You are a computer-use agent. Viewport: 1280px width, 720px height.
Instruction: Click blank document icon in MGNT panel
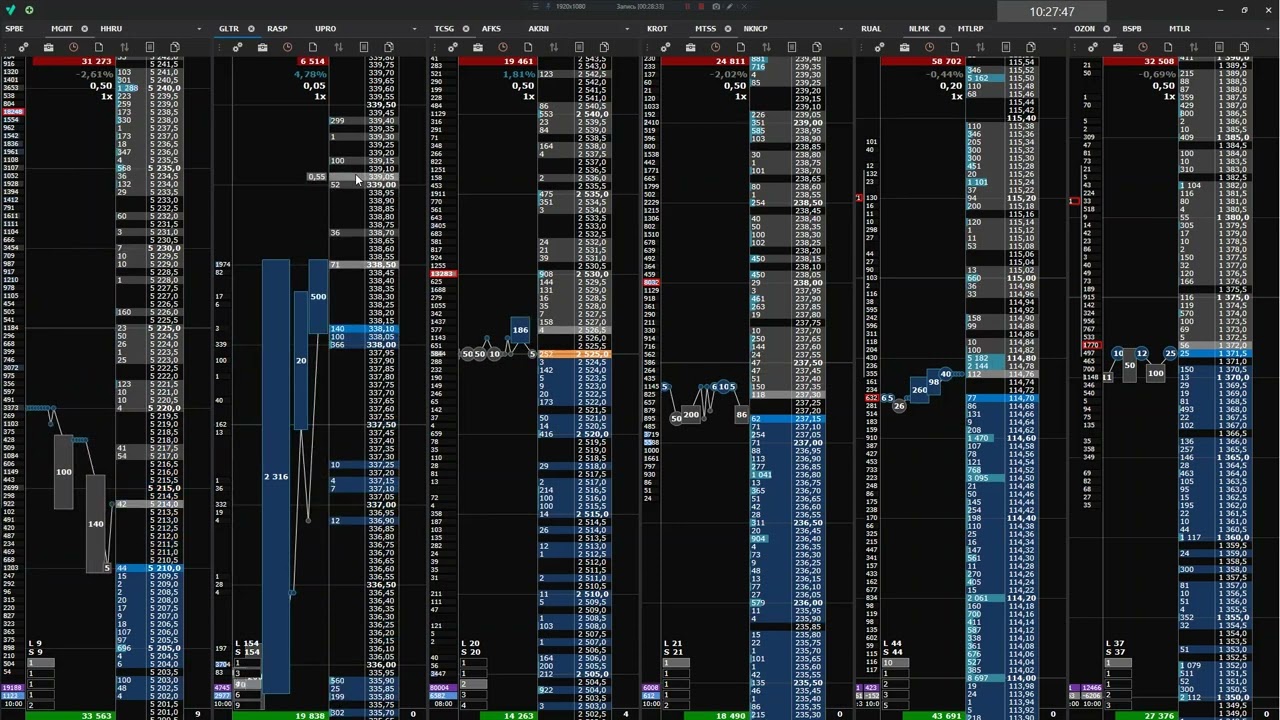99,47
